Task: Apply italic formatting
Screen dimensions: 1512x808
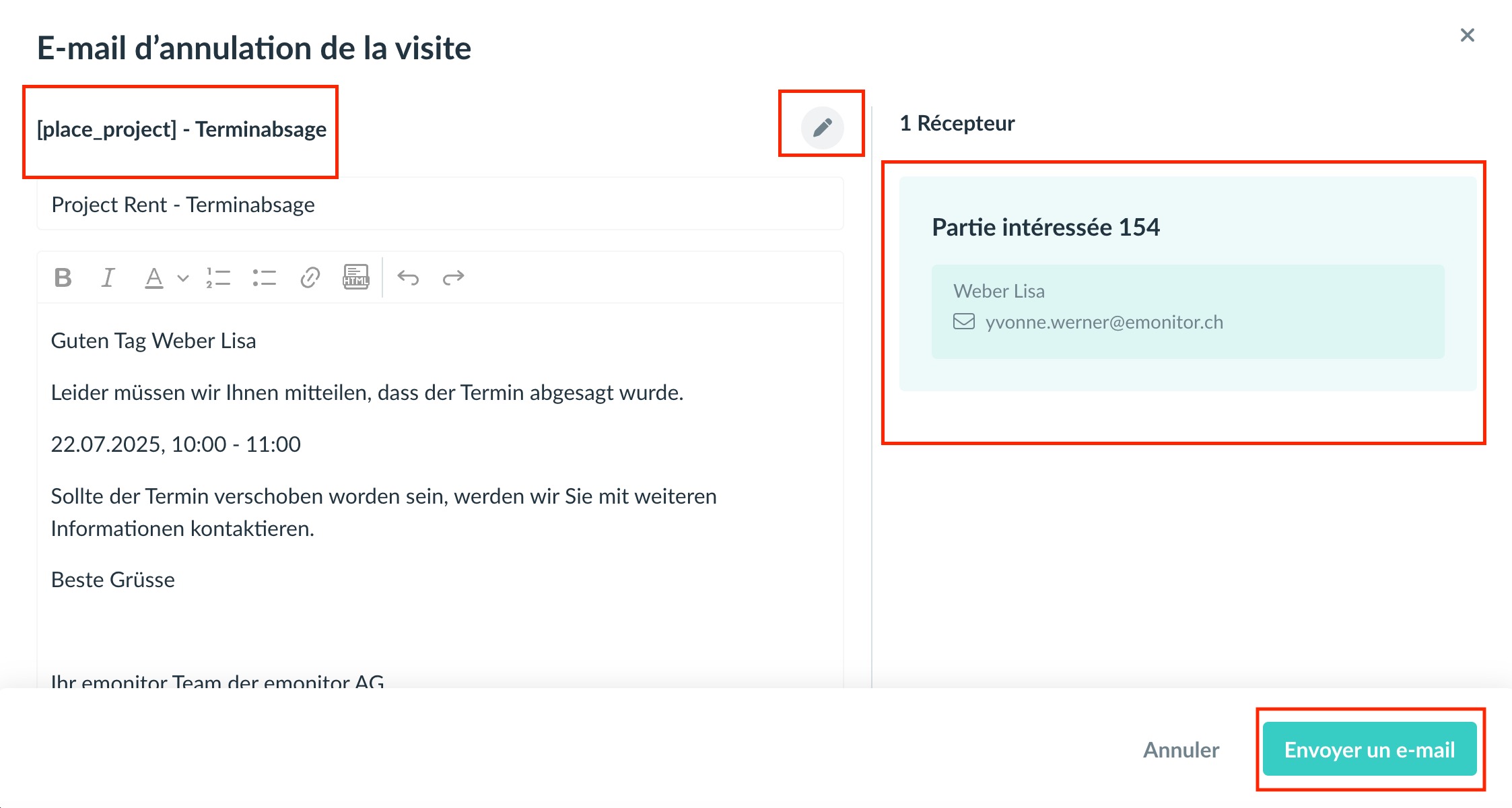Action: pyautogui.click(x=108, y=277)
